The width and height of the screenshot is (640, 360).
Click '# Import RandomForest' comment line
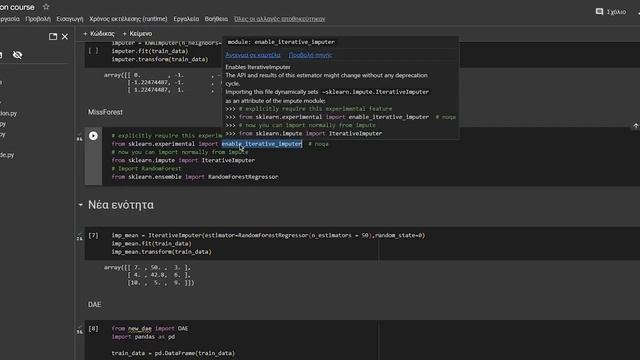(x=146, y=169)
